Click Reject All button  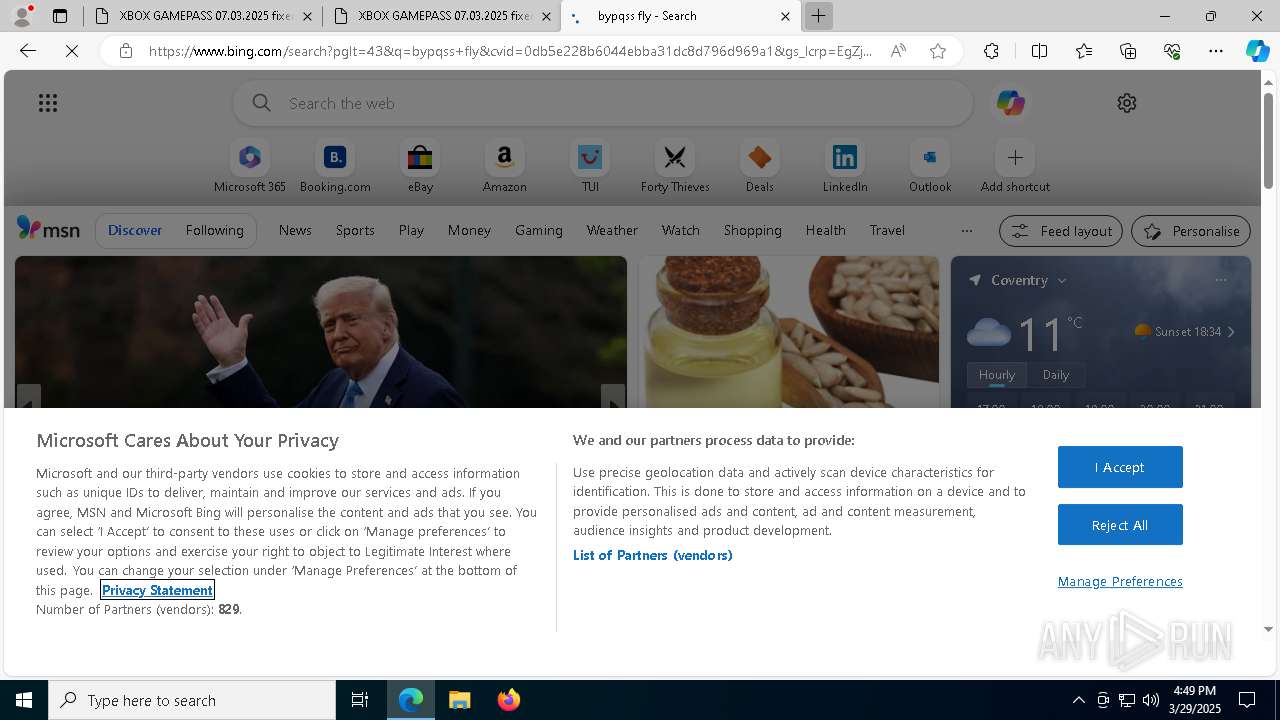pyautogui.click(x=1120, y=525)
